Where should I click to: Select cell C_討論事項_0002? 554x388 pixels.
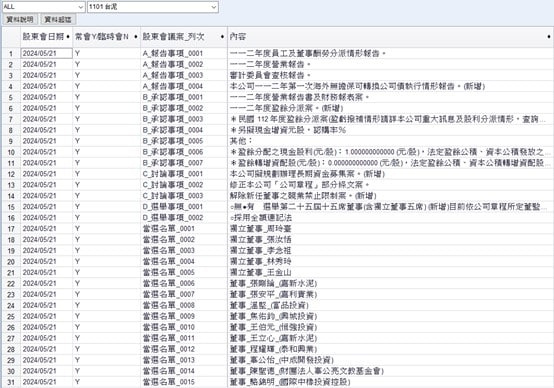(x=184, y=185)
